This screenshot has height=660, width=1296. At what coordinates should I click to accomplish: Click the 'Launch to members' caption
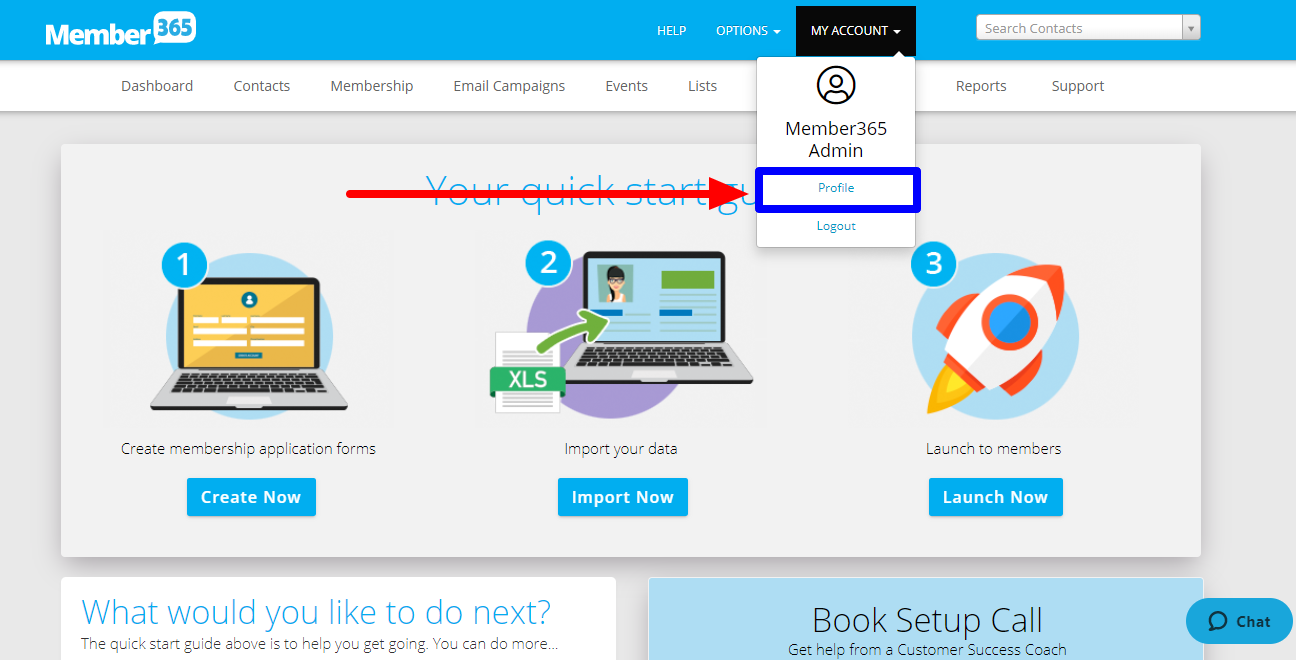point(994,449)
